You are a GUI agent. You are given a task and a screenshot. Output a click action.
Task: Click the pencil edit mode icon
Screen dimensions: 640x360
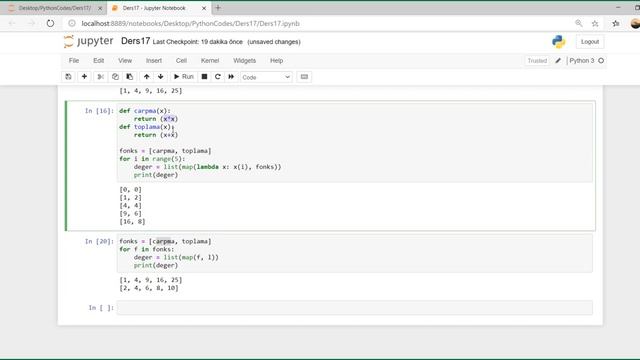click(558, 60)
